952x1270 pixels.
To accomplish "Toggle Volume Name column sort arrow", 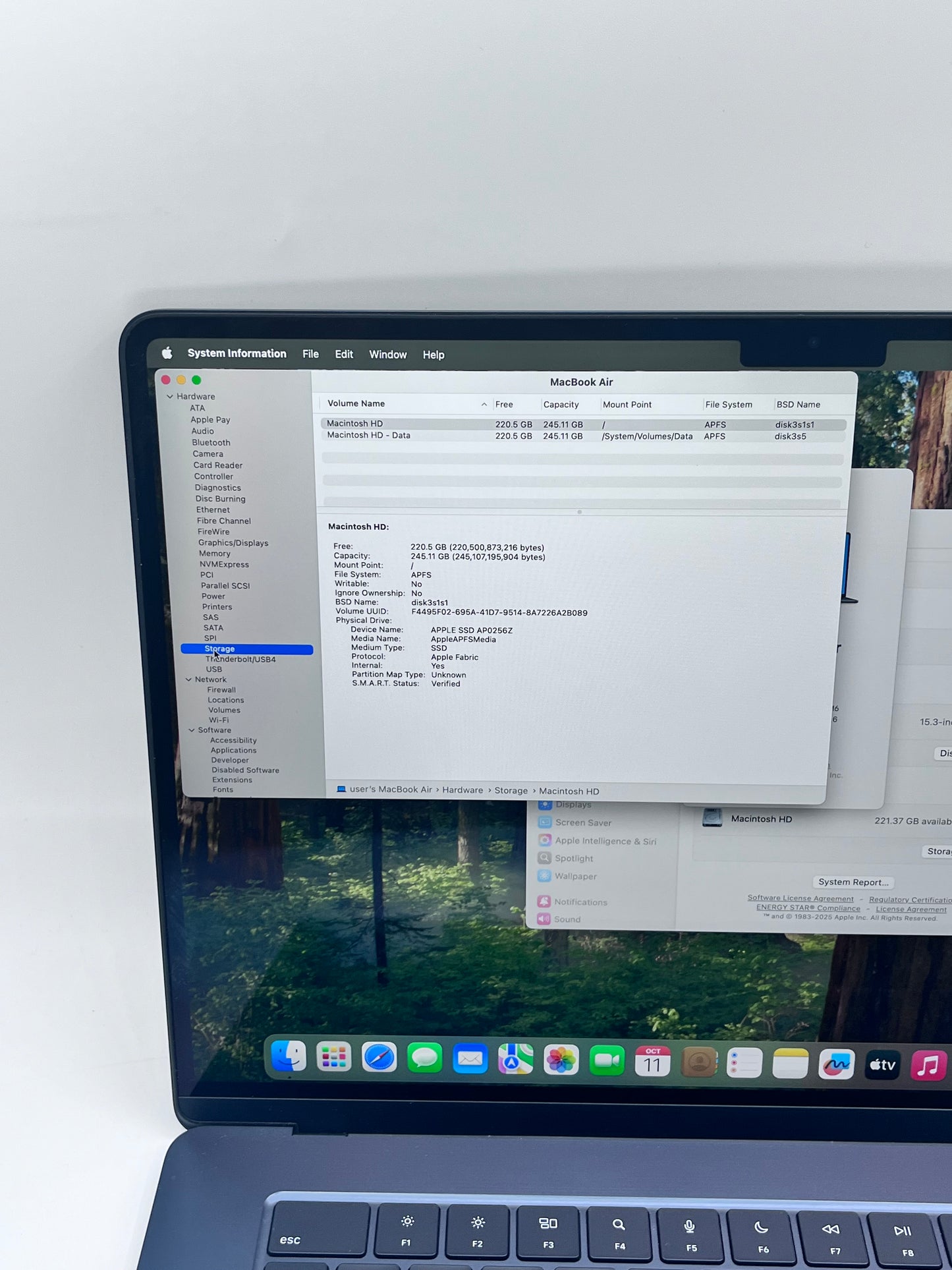I will coord(484,404).
